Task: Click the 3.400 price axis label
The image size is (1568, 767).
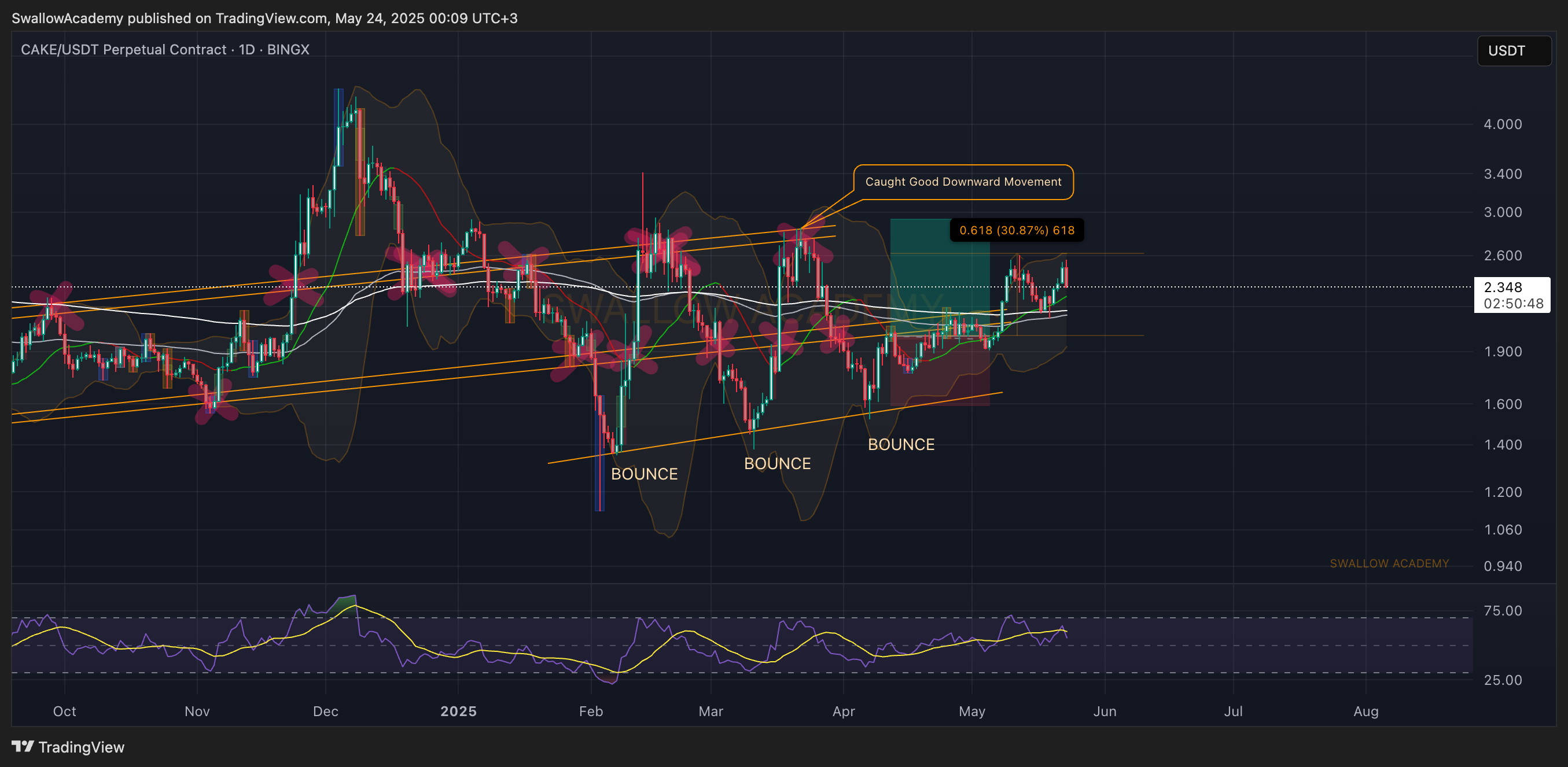Action: click(x=1502, y=174)
